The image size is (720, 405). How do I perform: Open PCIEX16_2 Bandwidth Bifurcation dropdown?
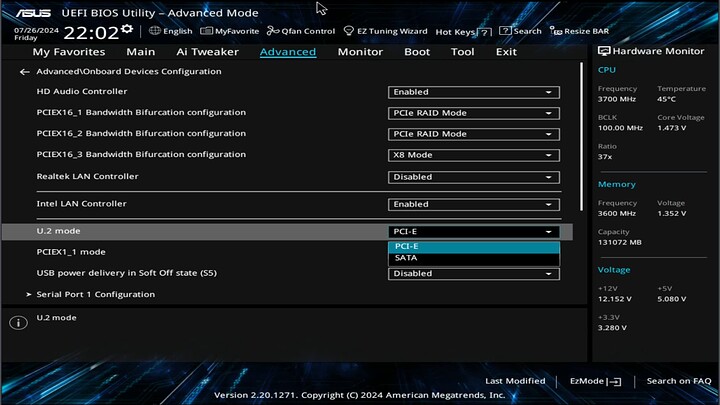(473, 134)
